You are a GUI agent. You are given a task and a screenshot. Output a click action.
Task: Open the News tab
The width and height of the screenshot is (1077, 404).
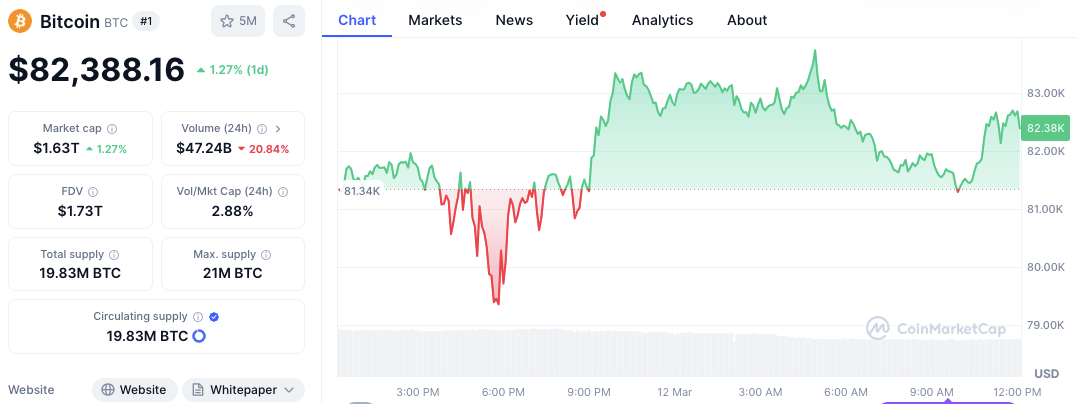pos(514,20)
